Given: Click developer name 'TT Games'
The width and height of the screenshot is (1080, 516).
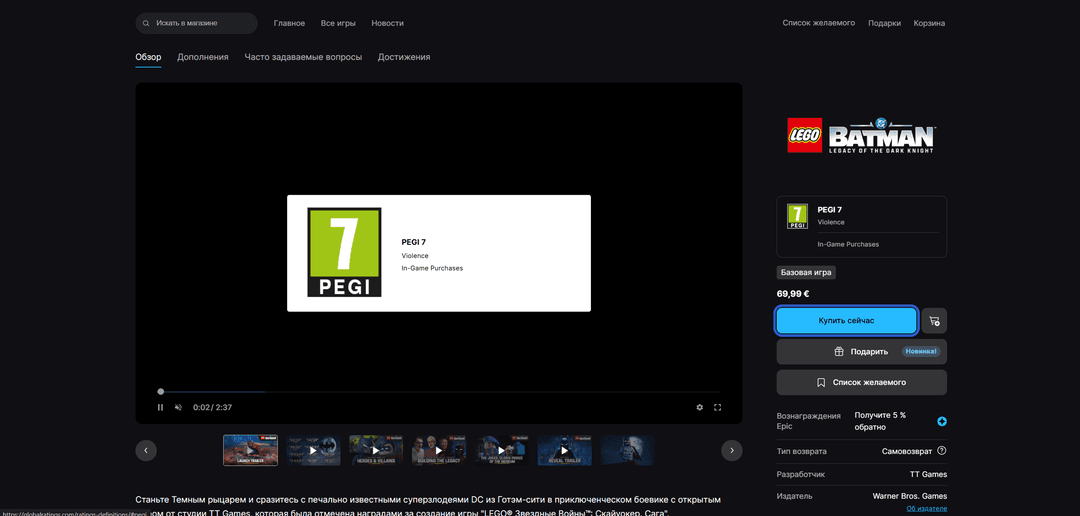Looking at the screenshot, I should click(x=928, y=474).
